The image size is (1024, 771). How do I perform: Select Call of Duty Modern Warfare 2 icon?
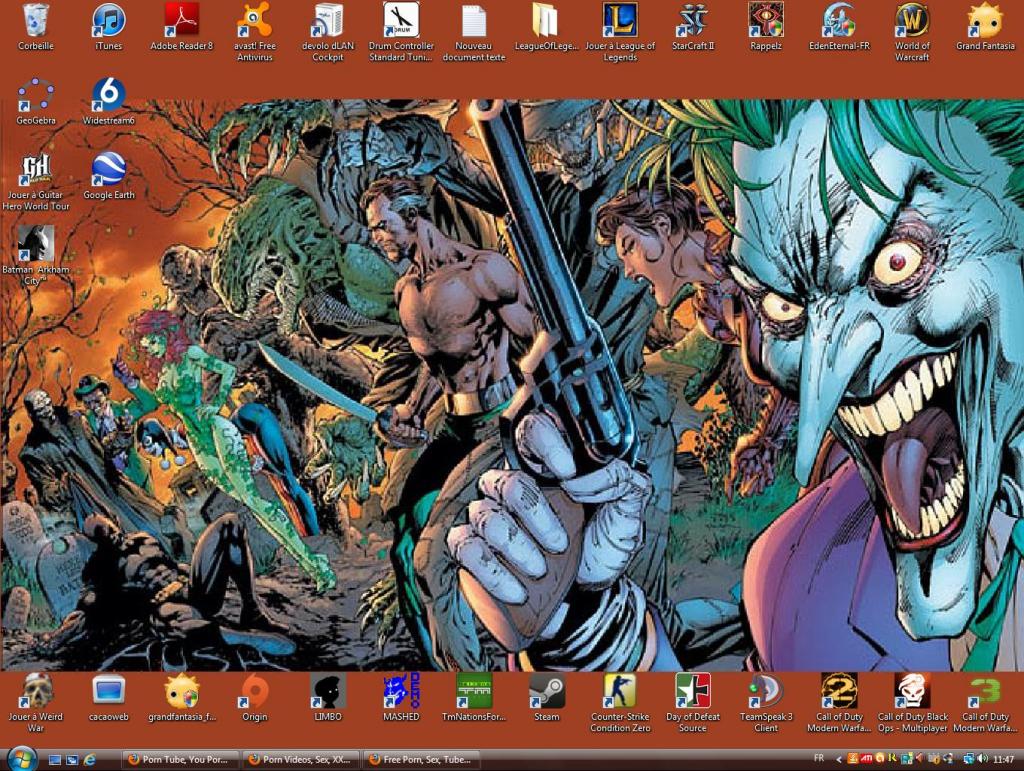click(839, 704)
